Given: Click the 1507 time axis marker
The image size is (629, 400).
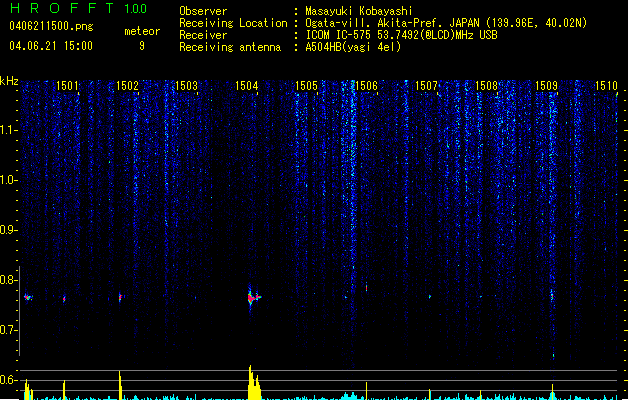Looking at the screenshot, I should (x=426, y=86).
